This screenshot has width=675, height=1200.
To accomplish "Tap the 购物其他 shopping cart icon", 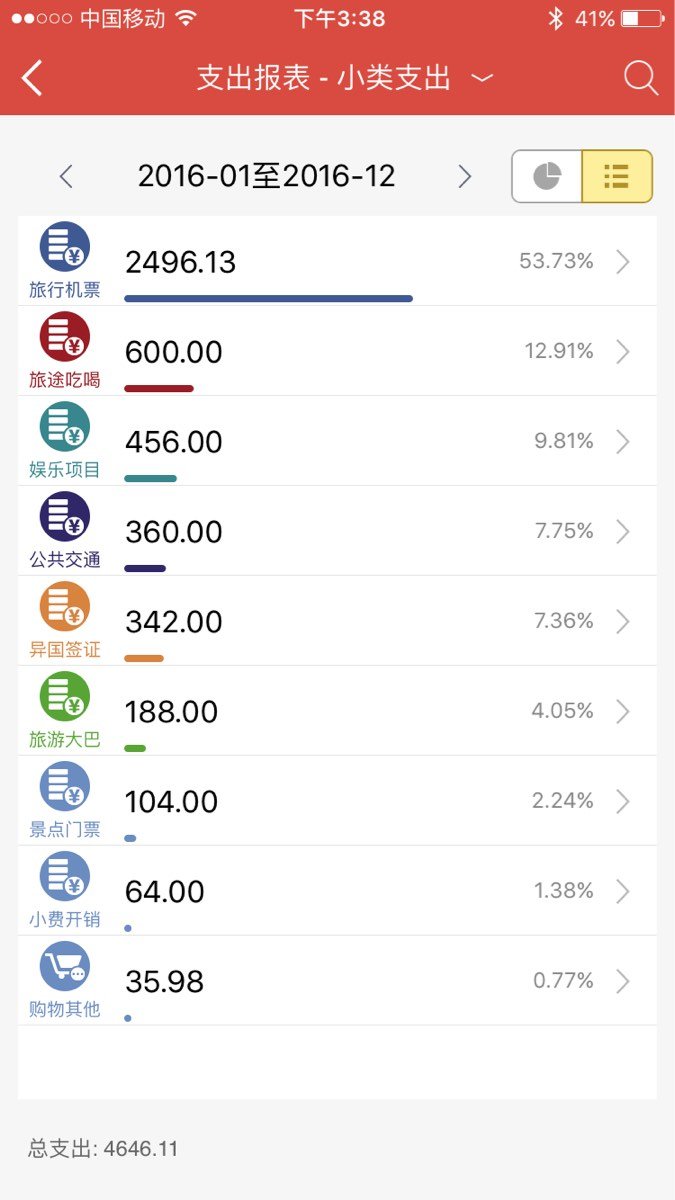I will (65, 967).
